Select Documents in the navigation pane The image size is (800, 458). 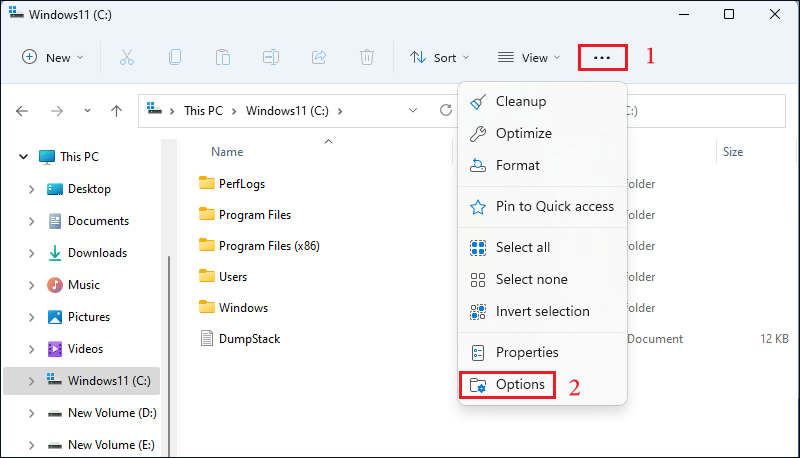[98, 221]
